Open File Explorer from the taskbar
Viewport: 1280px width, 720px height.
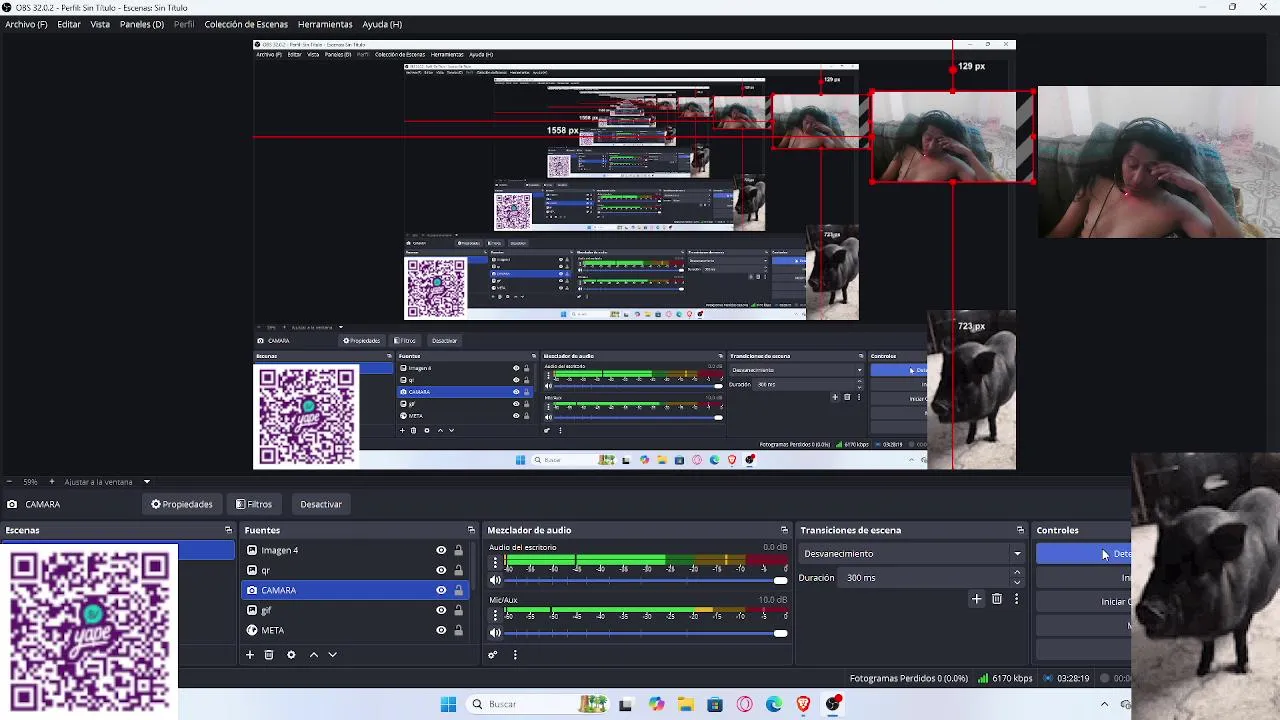coord(685,704)
